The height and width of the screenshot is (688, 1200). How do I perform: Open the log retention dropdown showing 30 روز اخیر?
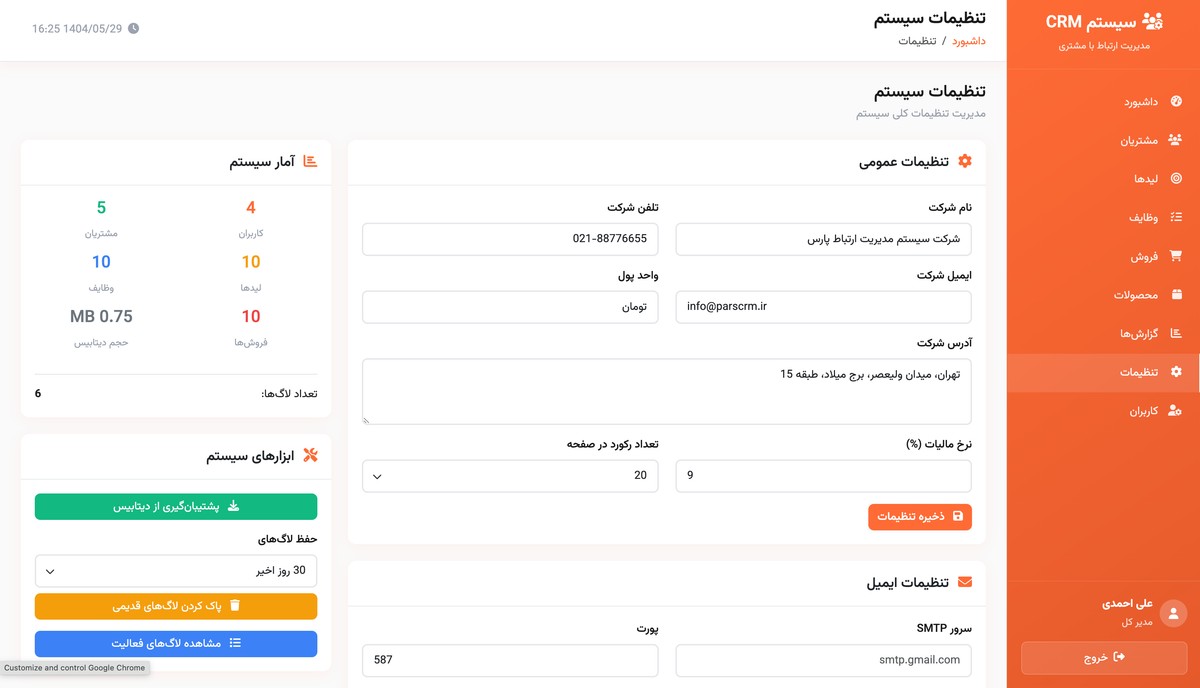click(175, 570)
